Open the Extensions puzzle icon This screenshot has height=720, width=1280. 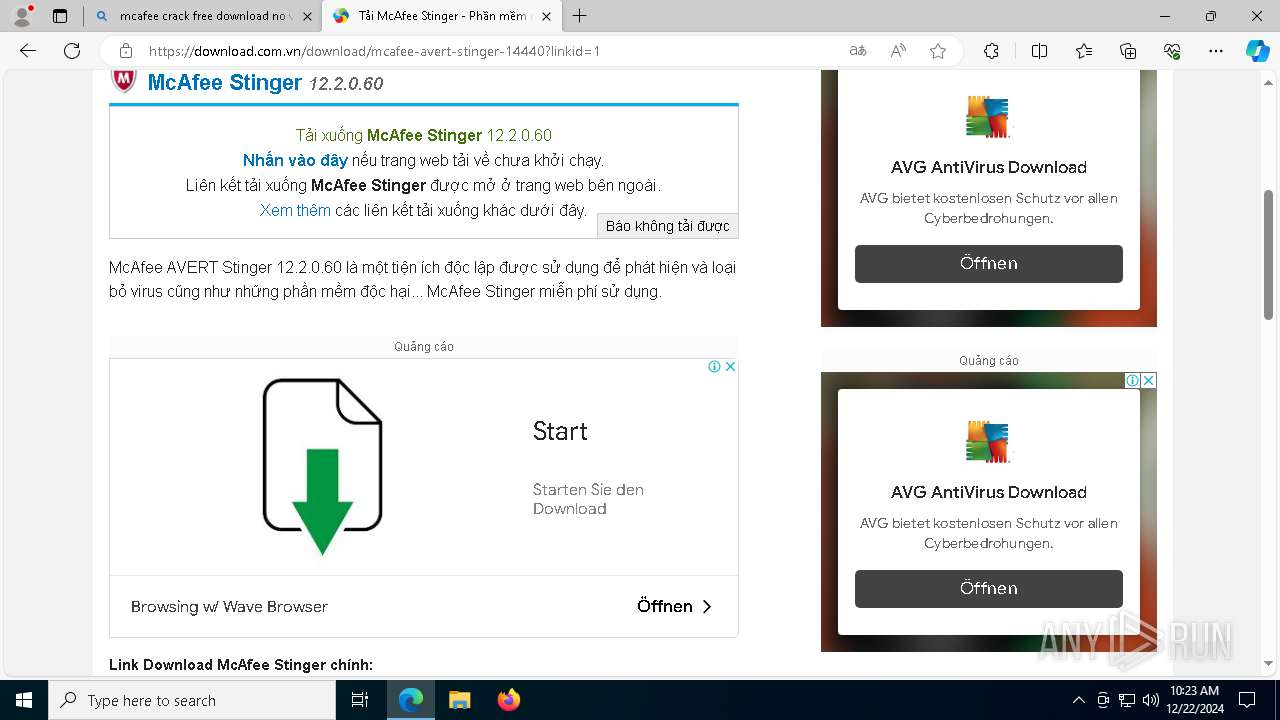(991, 51)
